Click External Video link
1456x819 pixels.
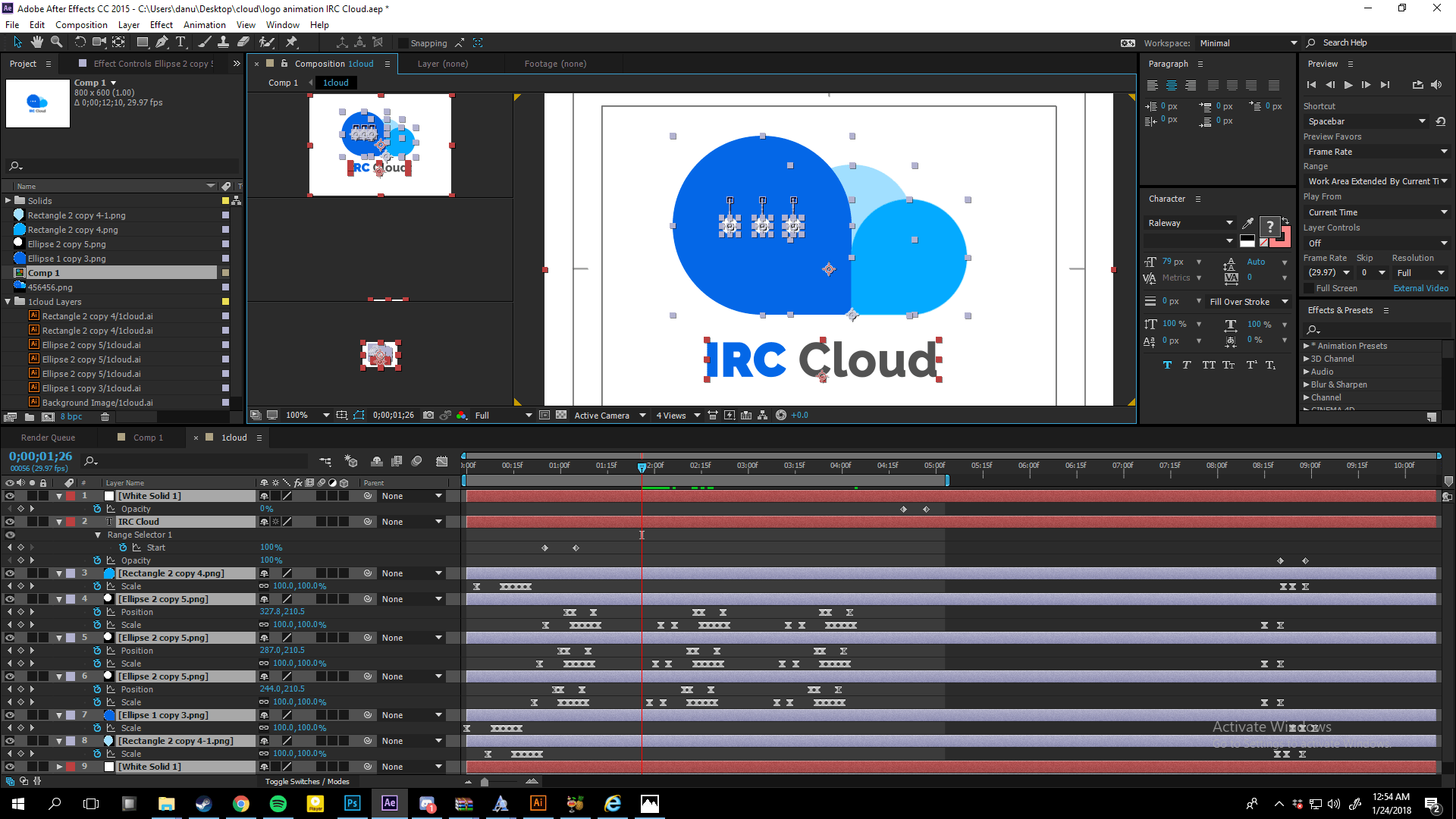[x=1420, y=288]
